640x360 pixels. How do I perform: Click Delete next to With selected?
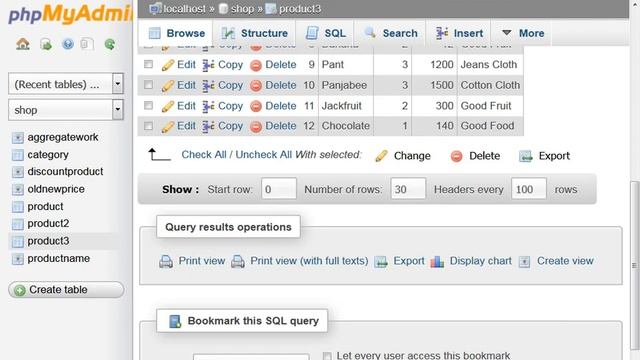pyautogui.click(x=484, y=156)
